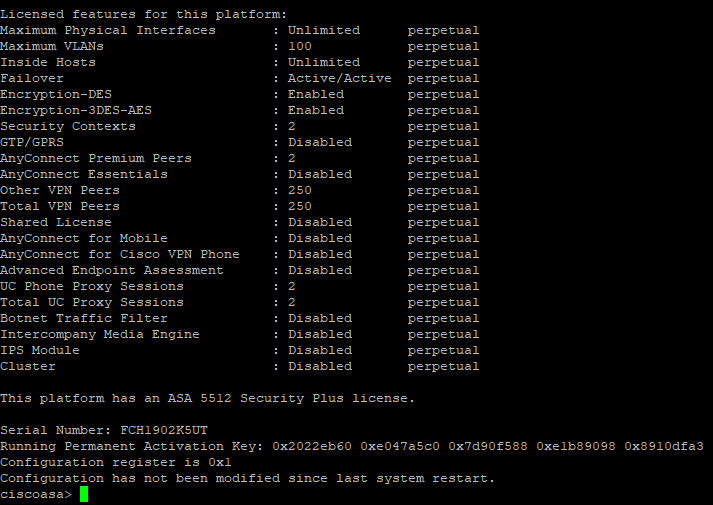Image resolution: width=713 pixels, height=505 pixels.
Task: Click the 'Total UC Proxy Sessions' label
Action: click(x=92, y=302)
